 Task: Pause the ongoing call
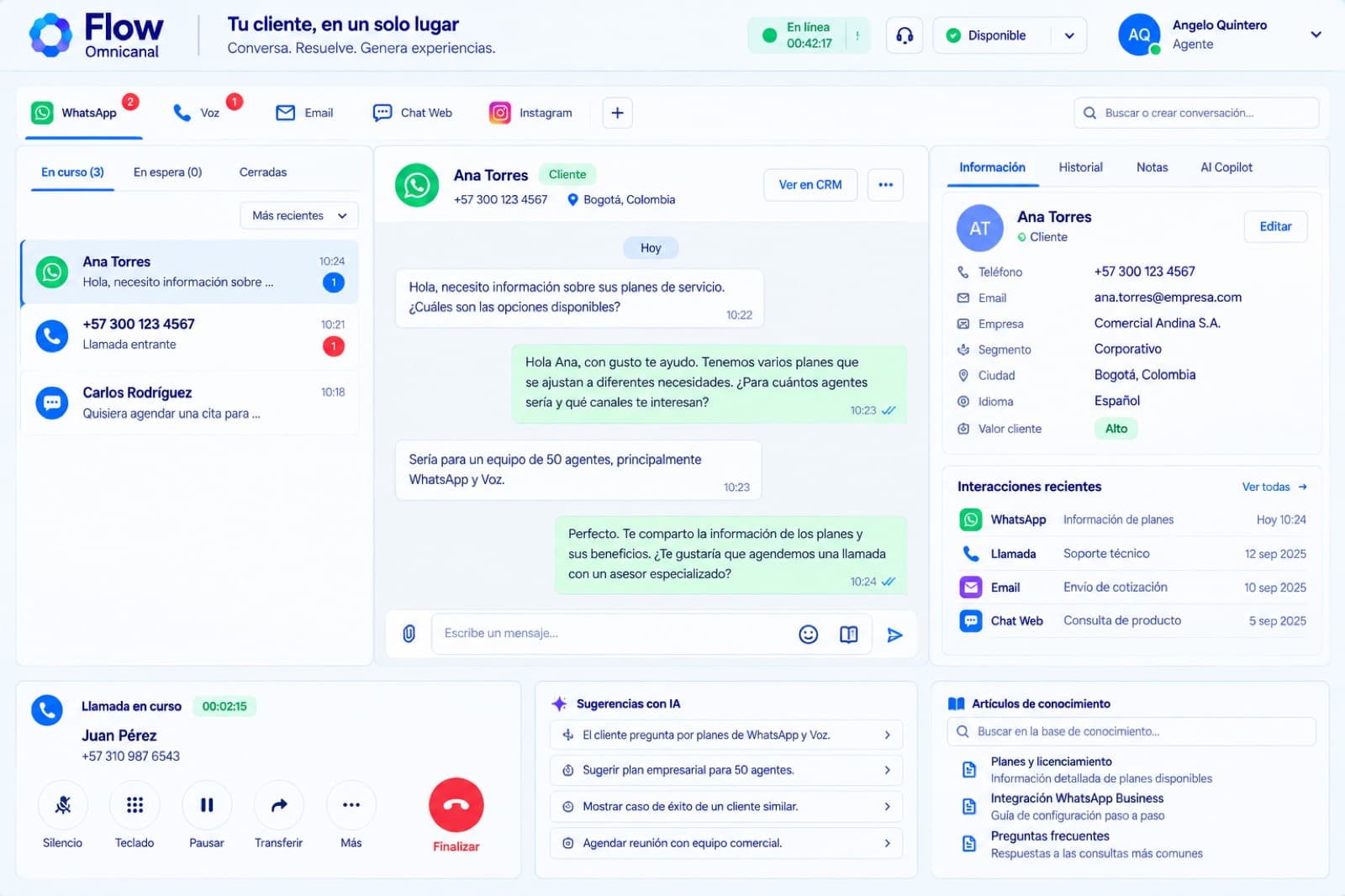point(207,805)
